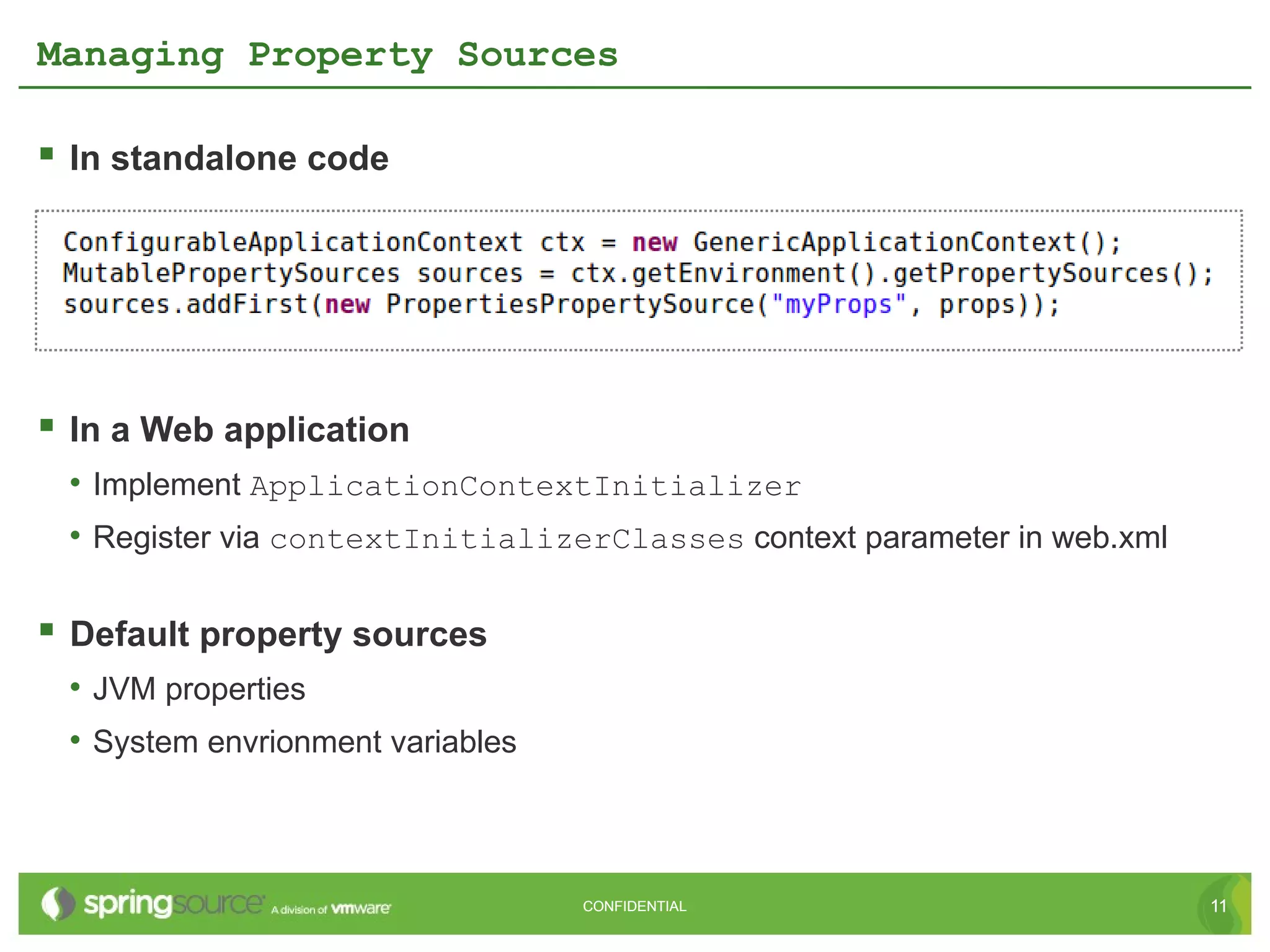Select the 'Default property sources' heading
1270x952 pixels.
click(x=278, y=634)
